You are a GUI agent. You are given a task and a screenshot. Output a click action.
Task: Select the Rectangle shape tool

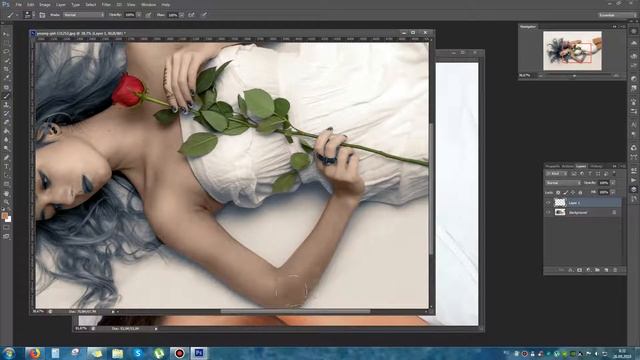(x=6, y=184)
